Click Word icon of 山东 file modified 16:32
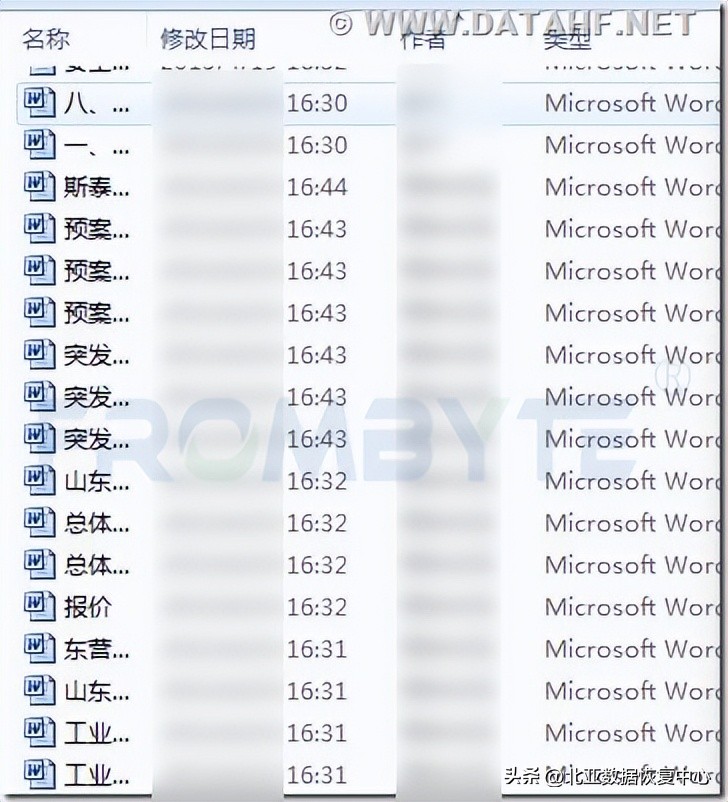728x802 pixels. 39,481
